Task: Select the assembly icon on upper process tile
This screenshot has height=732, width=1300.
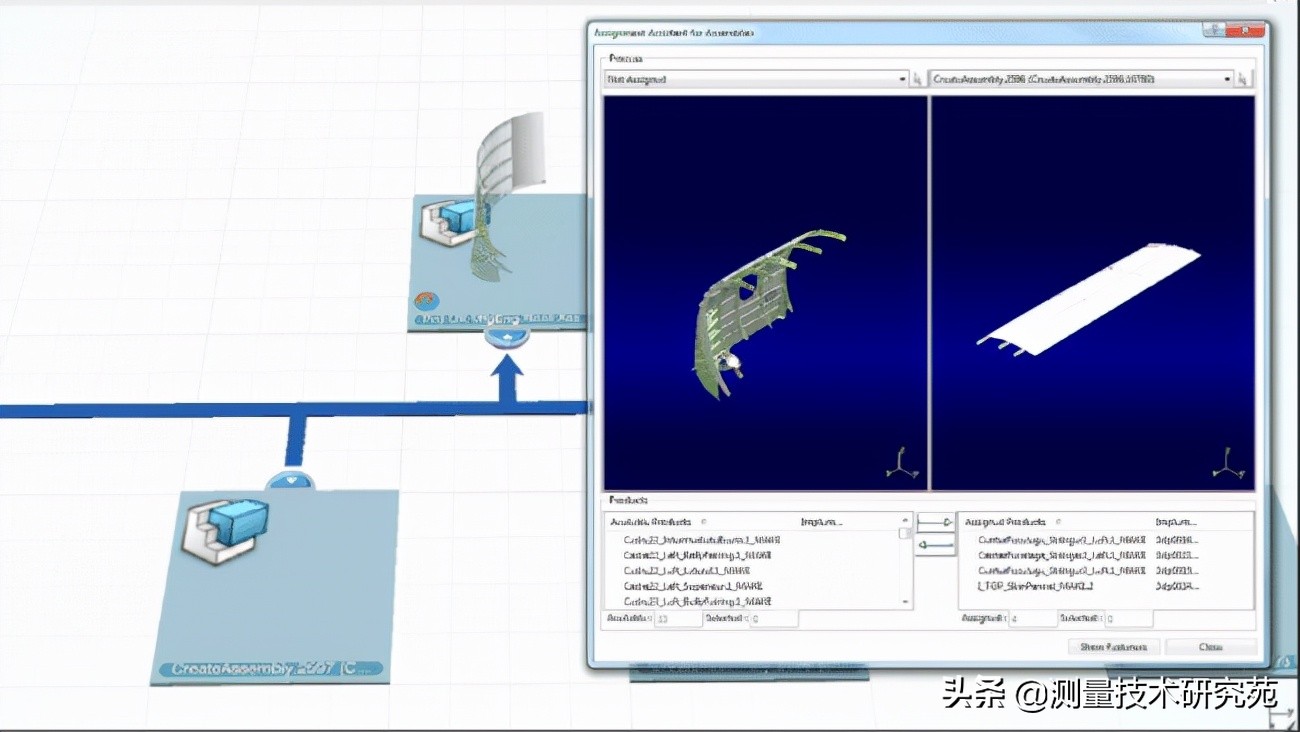Action: point(448,222)
